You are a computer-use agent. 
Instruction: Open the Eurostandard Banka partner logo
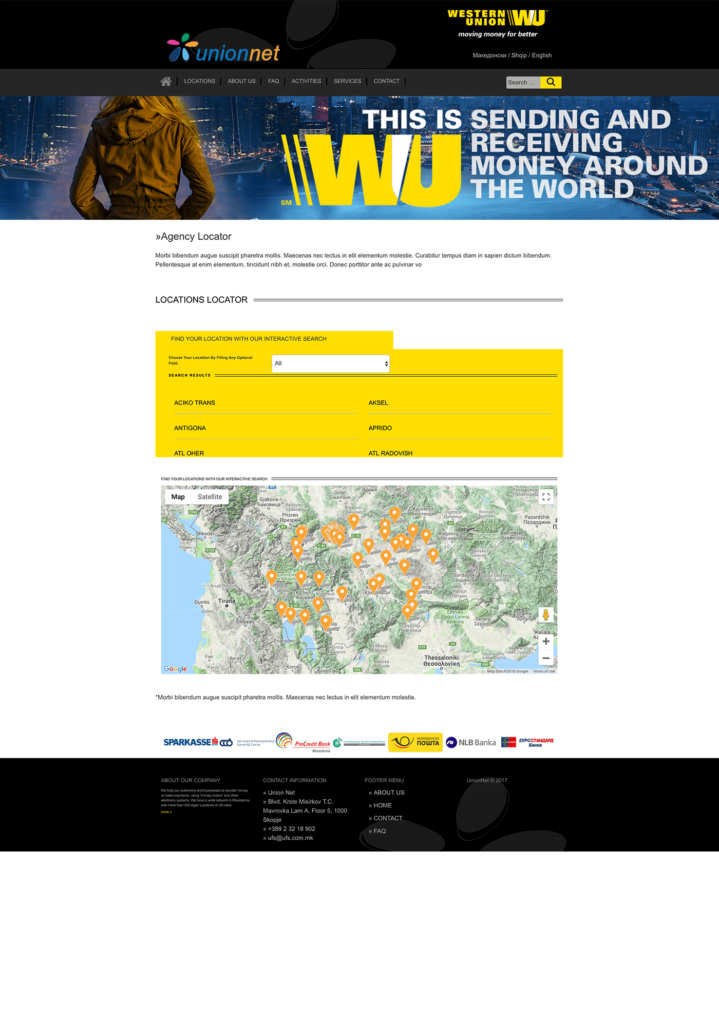527,743
